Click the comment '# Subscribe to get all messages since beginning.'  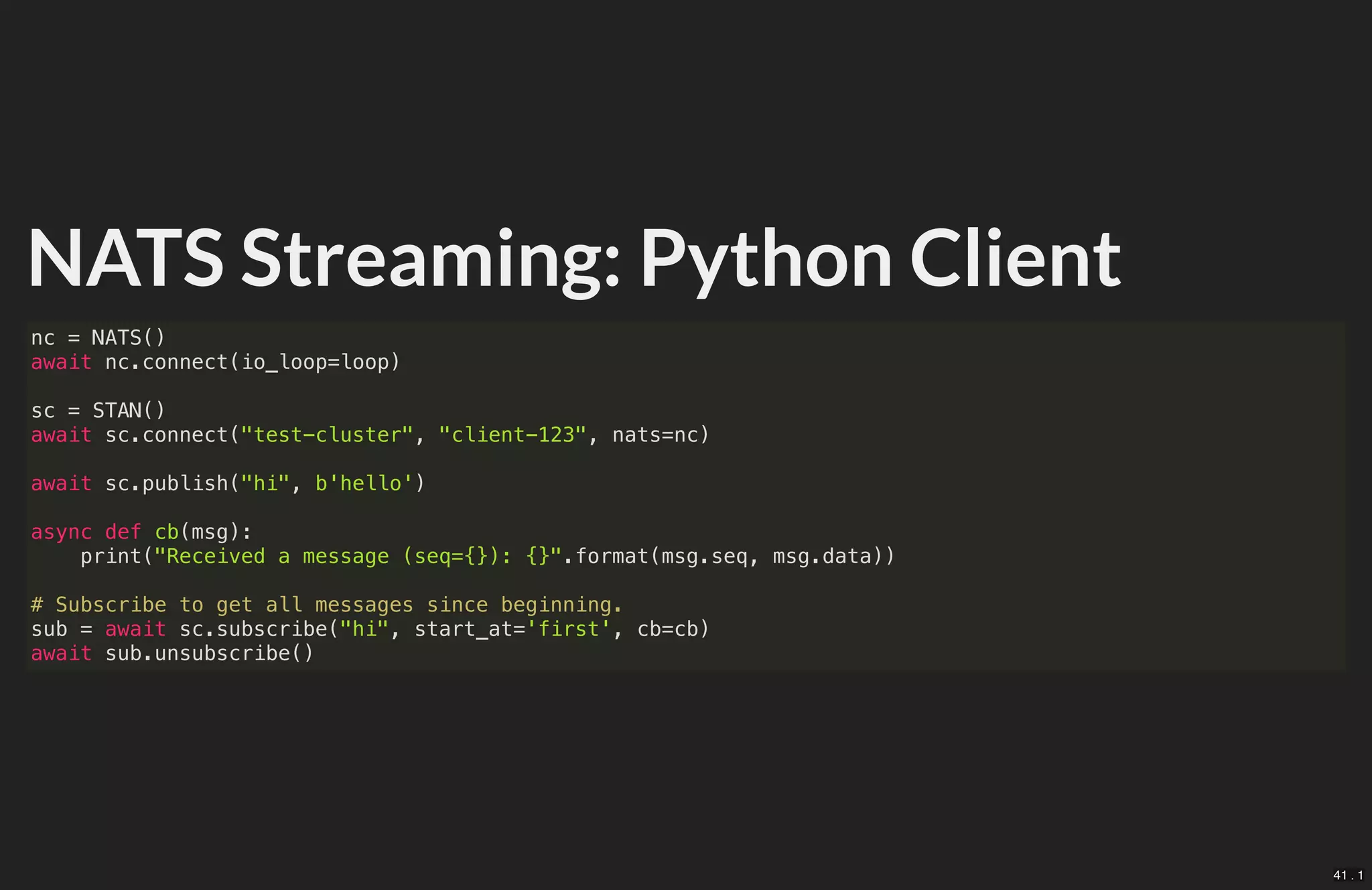click(x=326, y=605)
